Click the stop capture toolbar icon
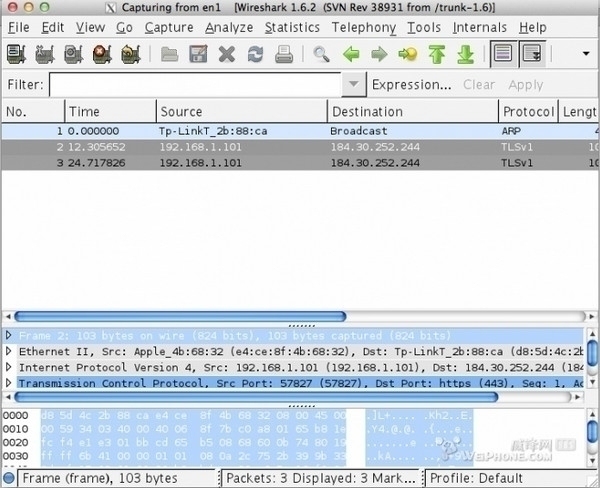 click(x=101, y=53)
